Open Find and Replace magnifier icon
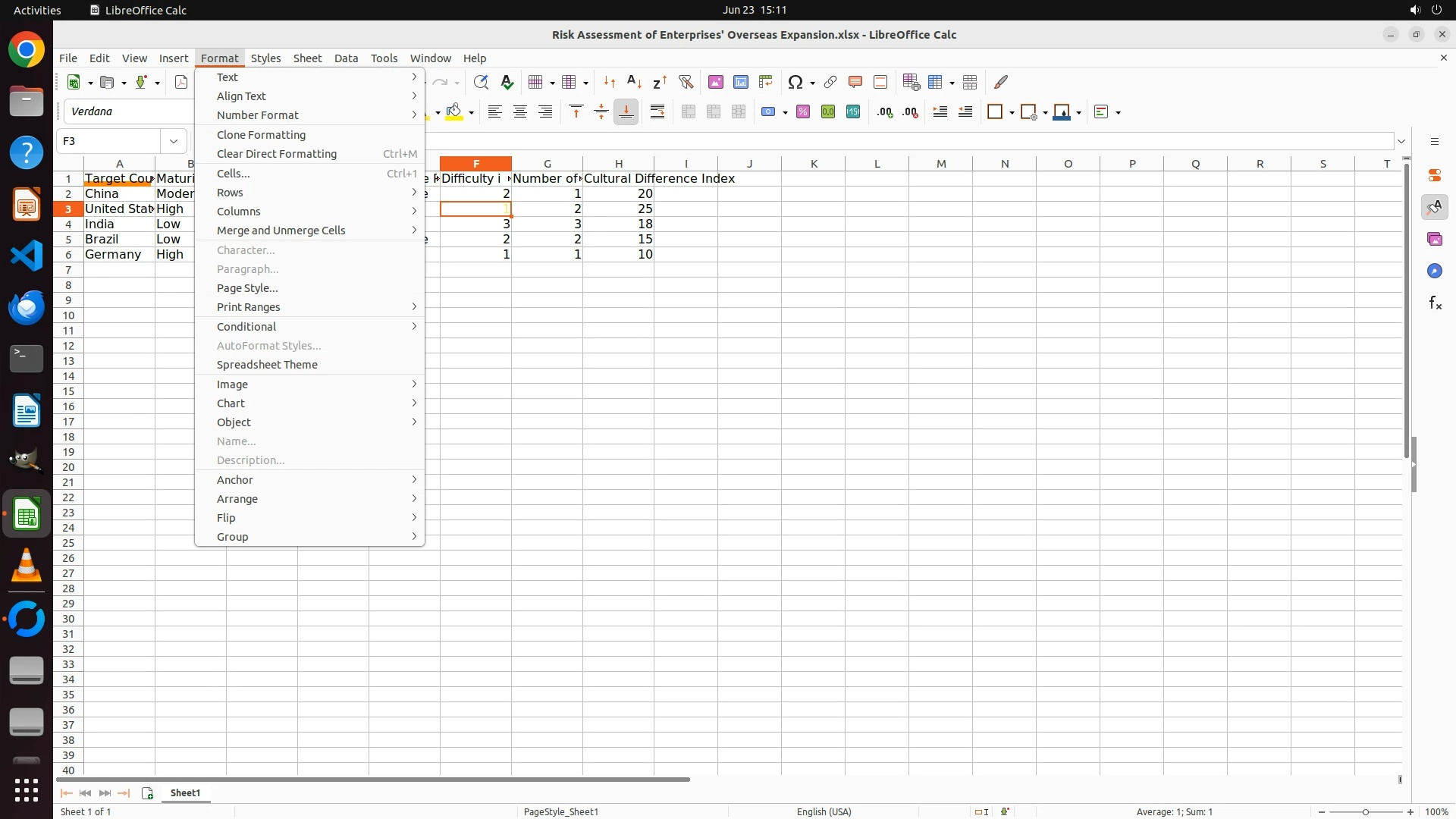 click(x=481, y=82)
